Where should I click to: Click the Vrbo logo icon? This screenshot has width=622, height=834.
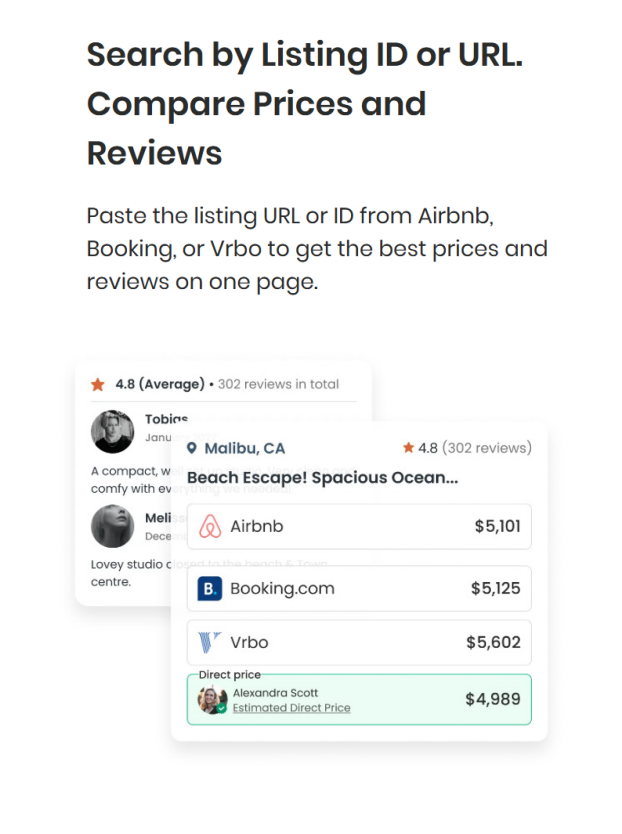(x=210, y=643)
